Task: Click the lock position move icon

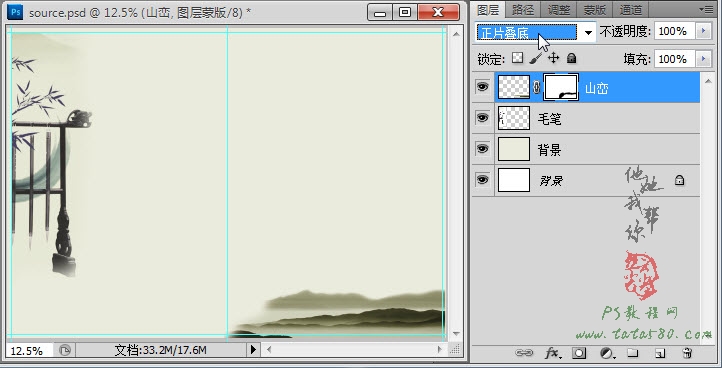Action: pyautogui.click(x=553, y=58)
